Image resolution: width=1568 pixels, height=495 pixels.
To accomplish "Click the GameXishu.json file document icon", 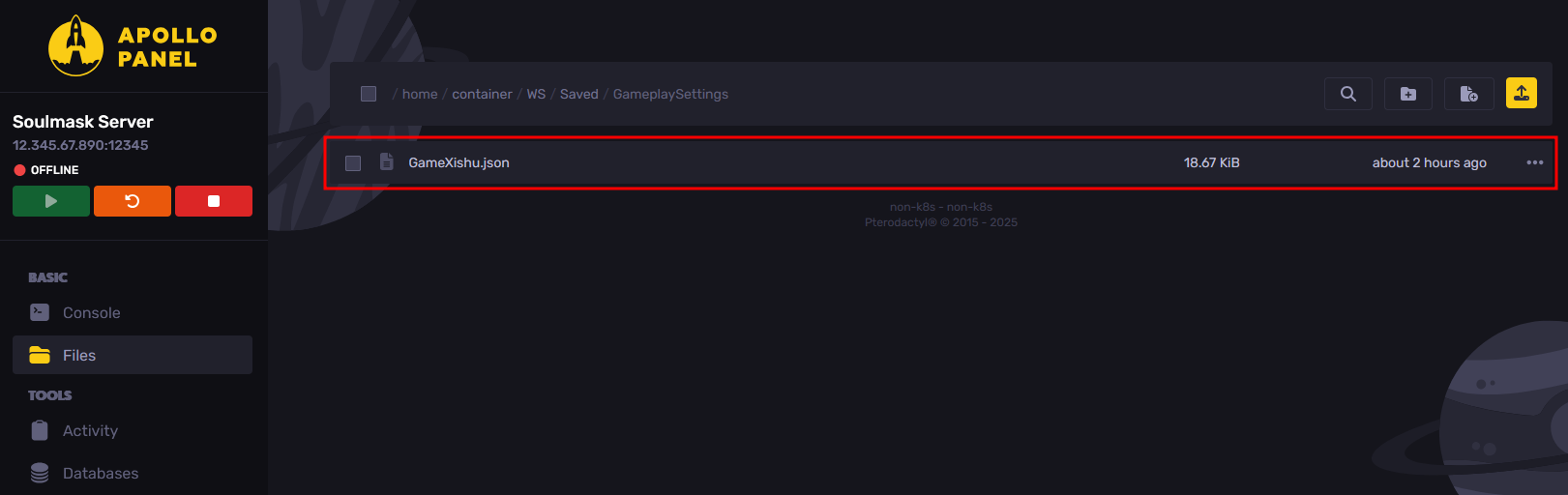I will click(x=387, y=162).
